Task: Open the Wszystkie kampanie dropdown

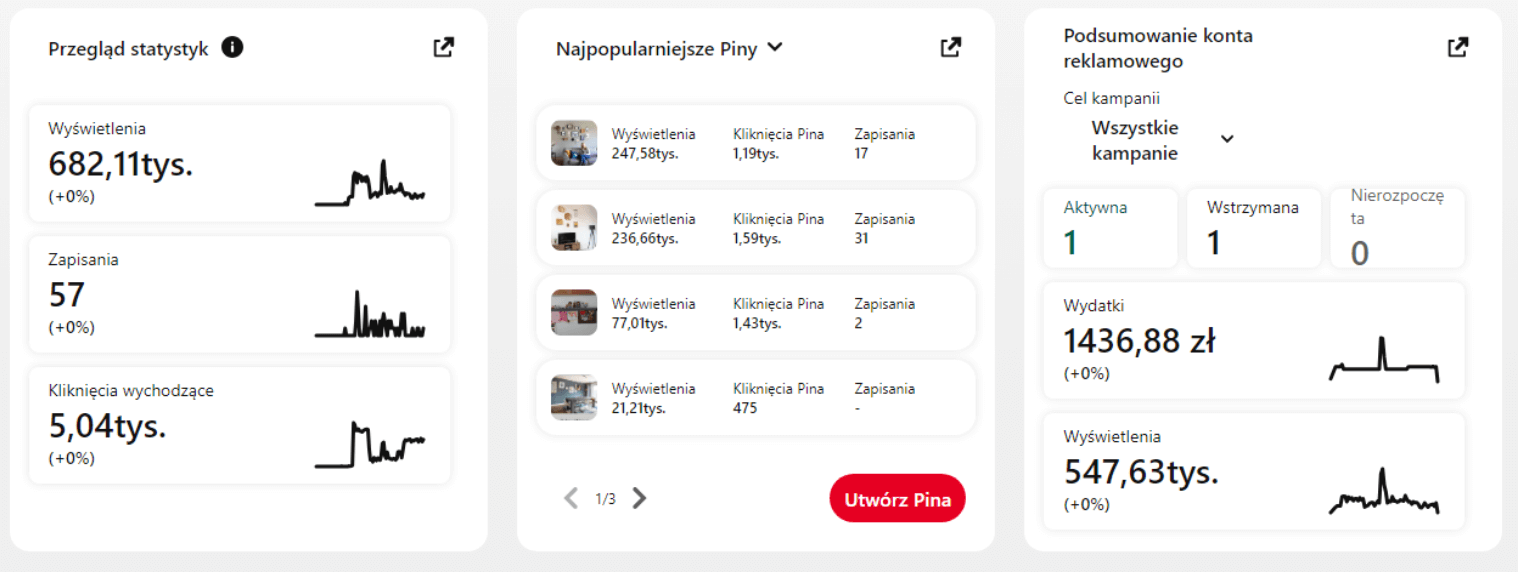Action: pos(1227,139)
